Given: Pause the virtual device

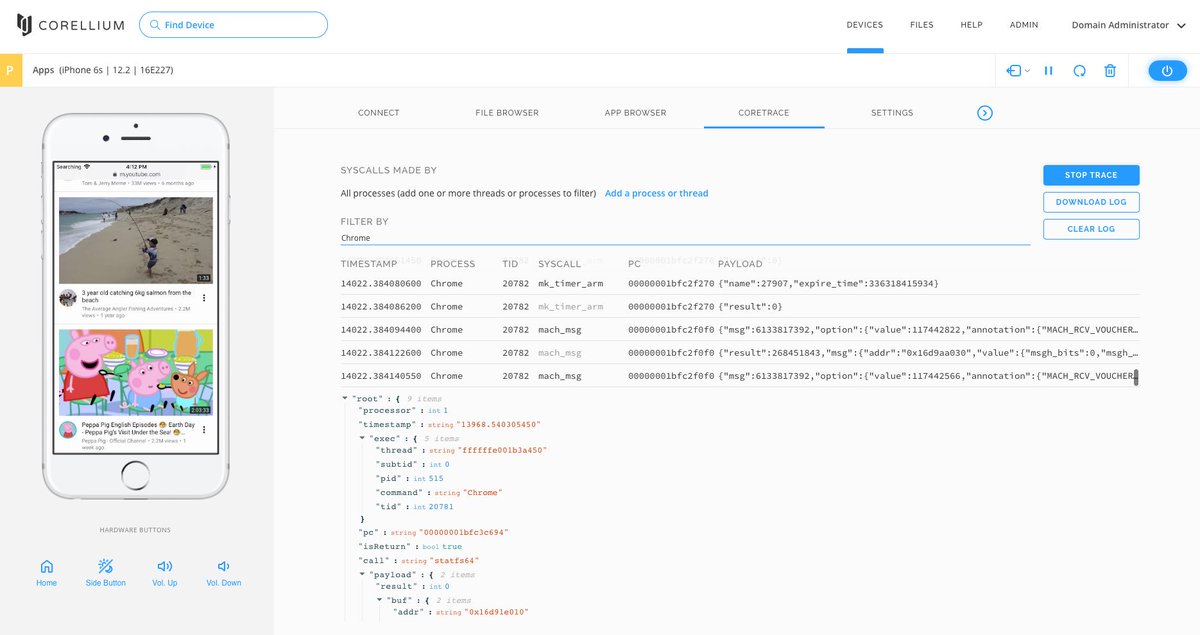Looking at the screenshot, I should [1048, 71].
